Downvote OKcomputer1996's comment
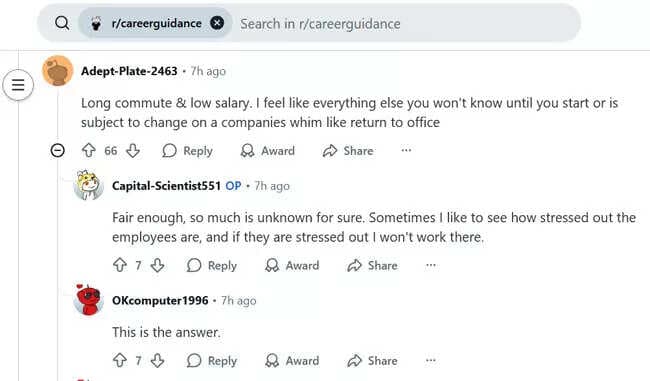Screen dimensions: 650x381 158,360
